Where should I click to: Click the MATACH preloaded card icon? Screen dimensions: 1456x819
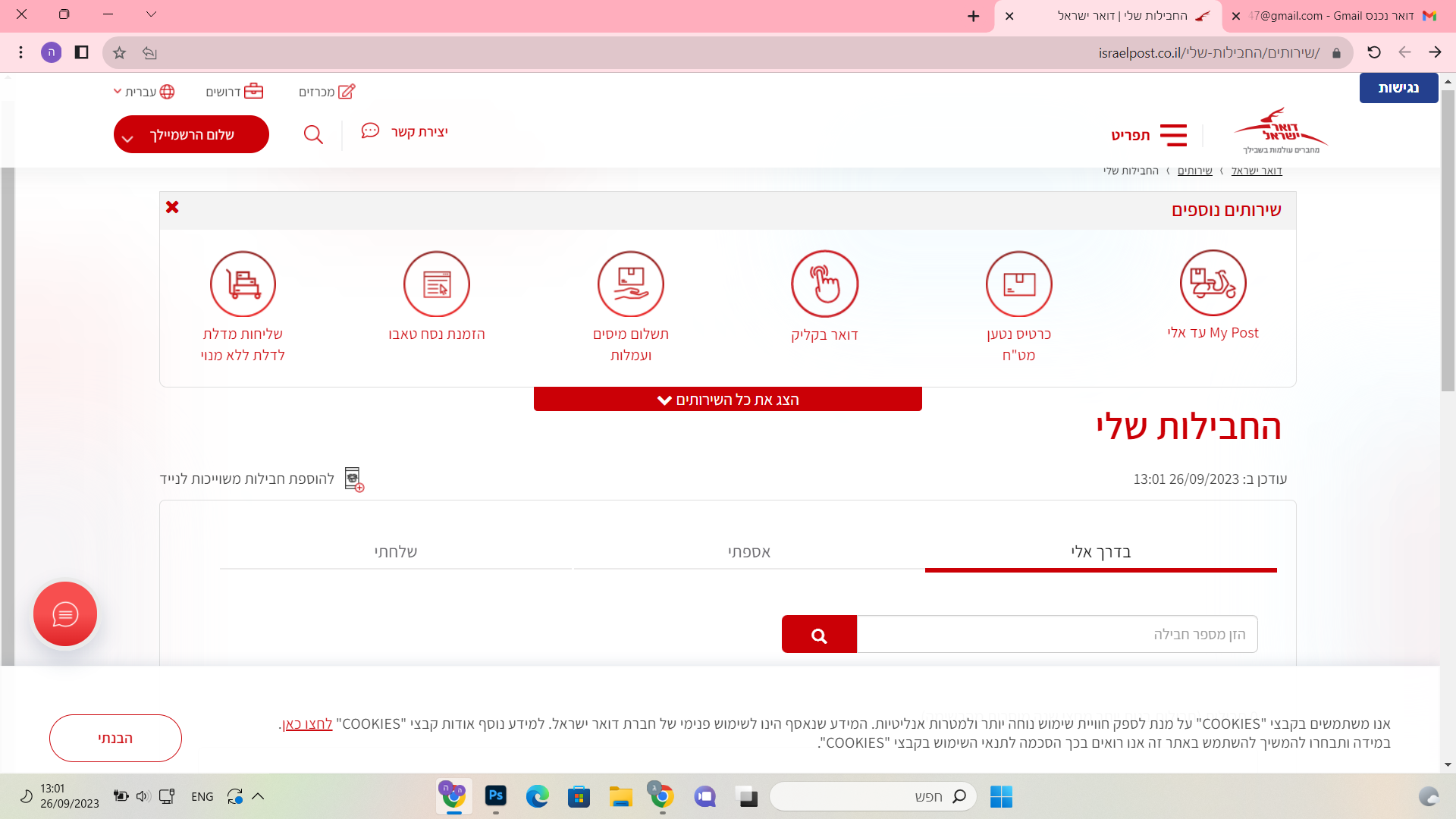click(x=1018, y=284)
